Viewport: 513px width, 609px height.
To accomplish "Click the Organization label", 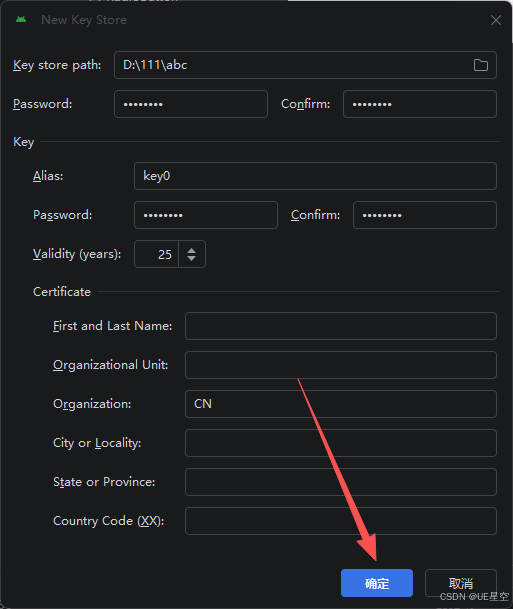I will tap(92, 404).
